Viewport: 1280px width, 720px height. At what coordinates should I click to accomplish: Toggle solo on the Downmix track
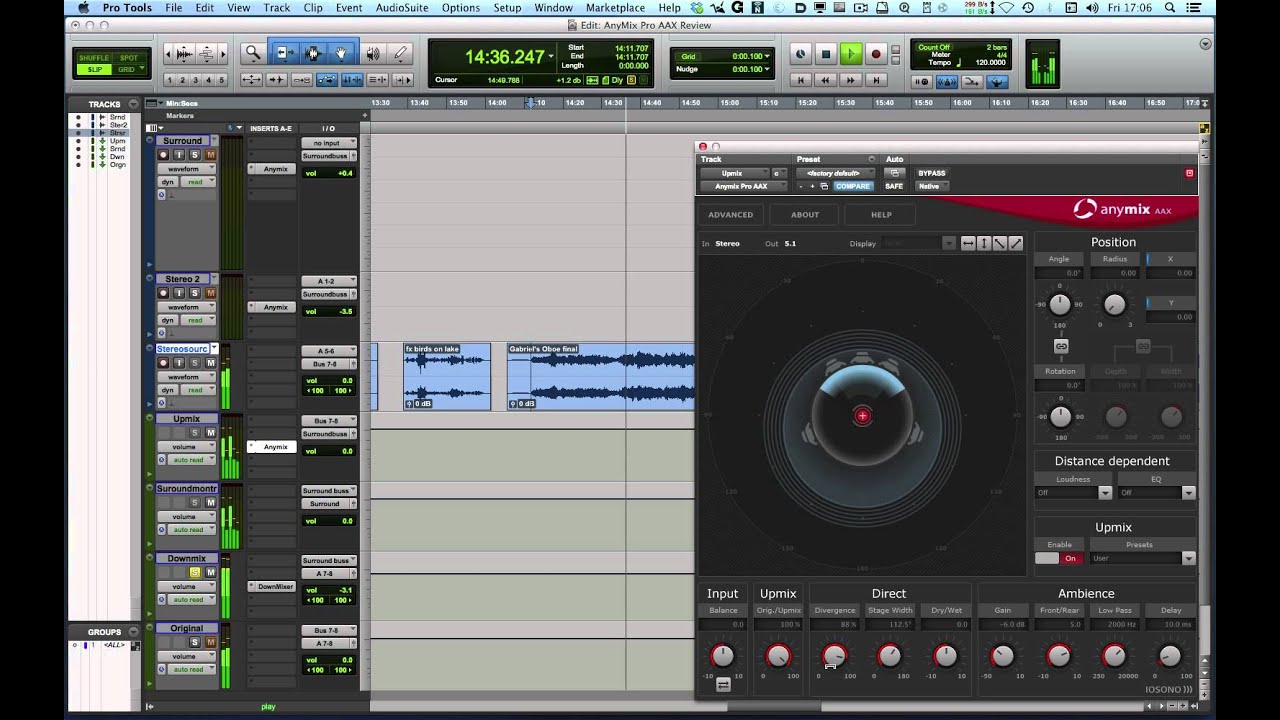pos(195,573)
